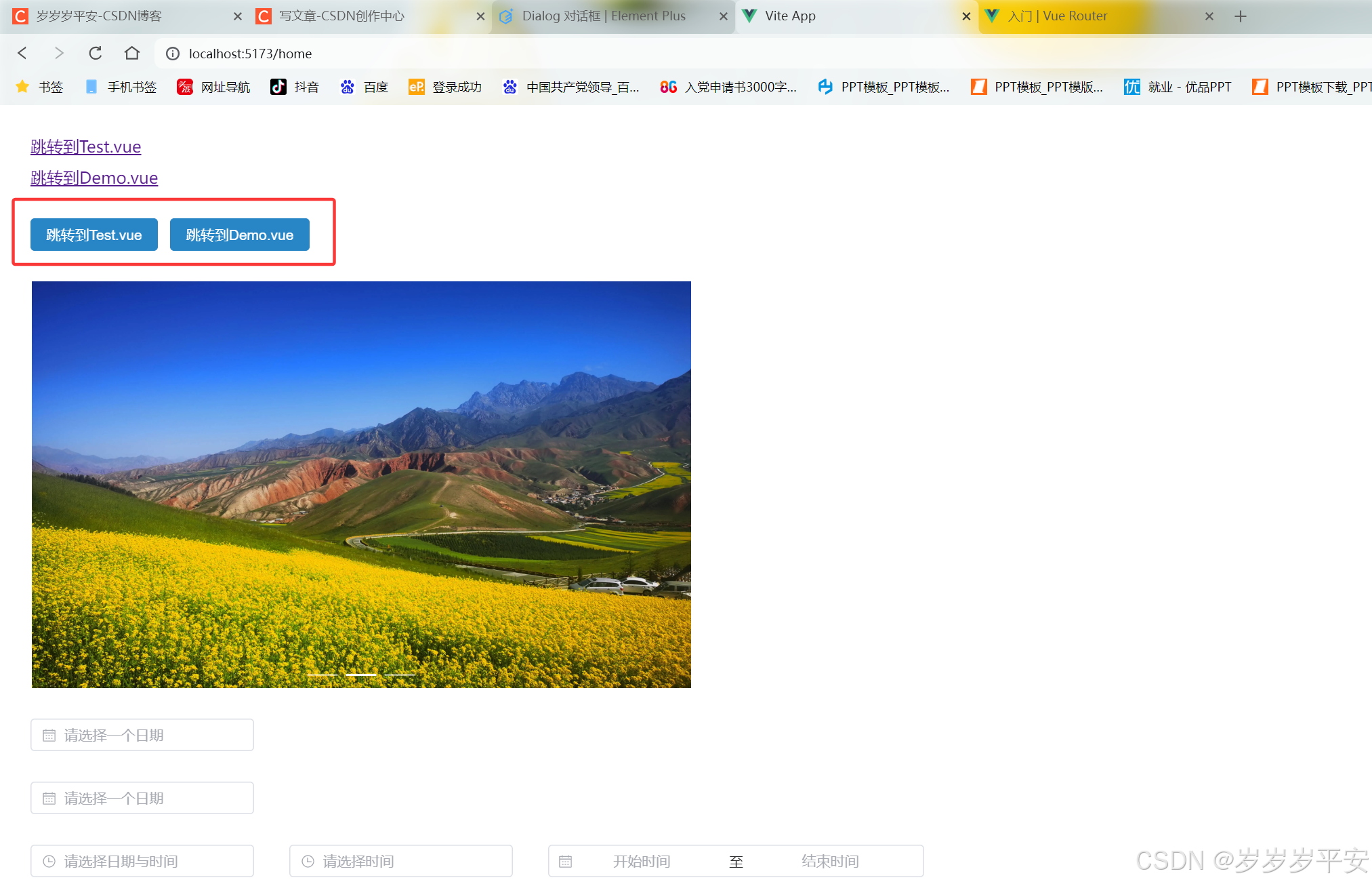Viewport: 1372px width, 884px height.
Task: Open the 抖音 bookmark icon
Action: [x=278, y=87]
